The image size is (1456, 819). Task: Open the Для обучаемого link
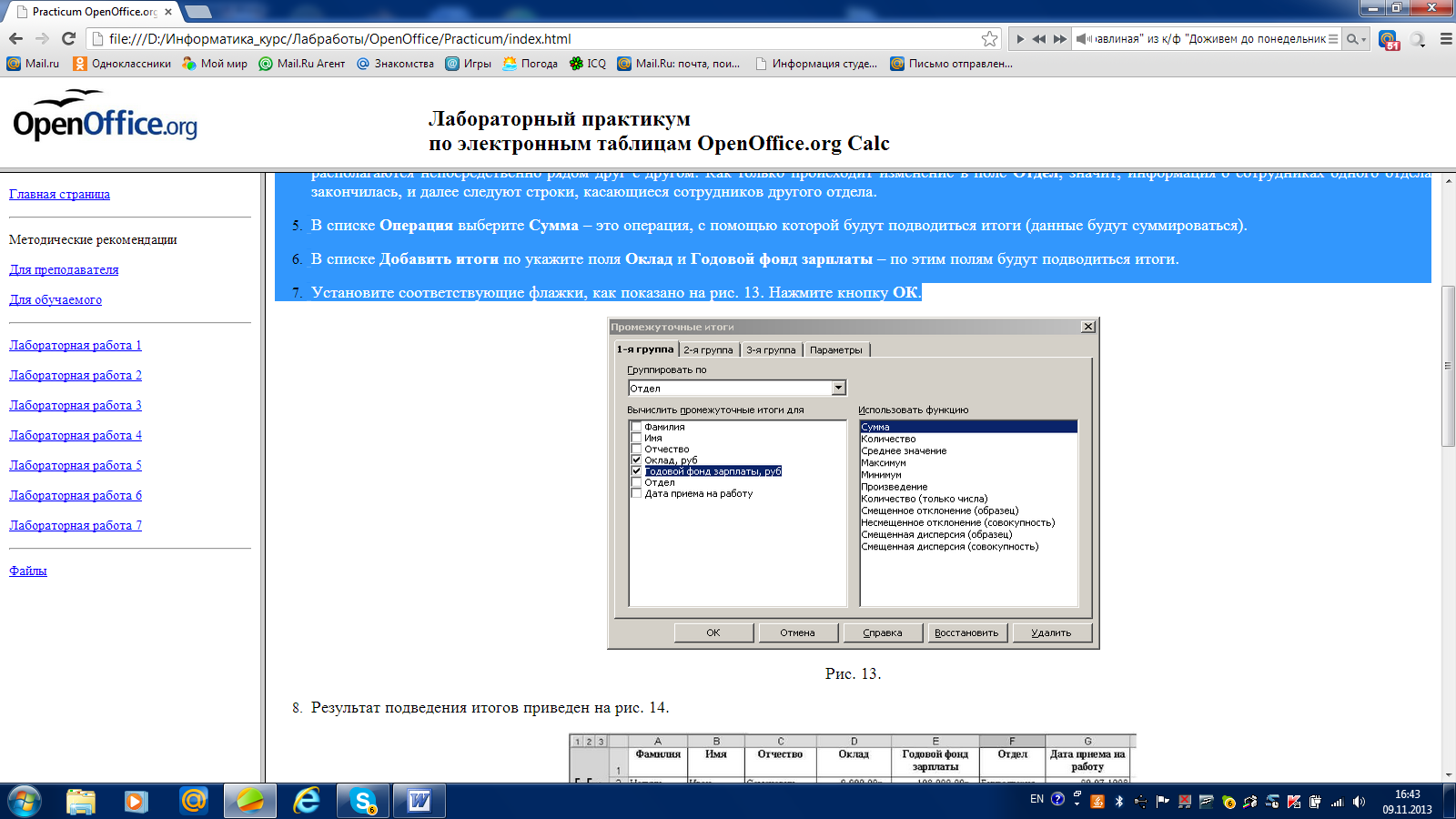[56, 299]
